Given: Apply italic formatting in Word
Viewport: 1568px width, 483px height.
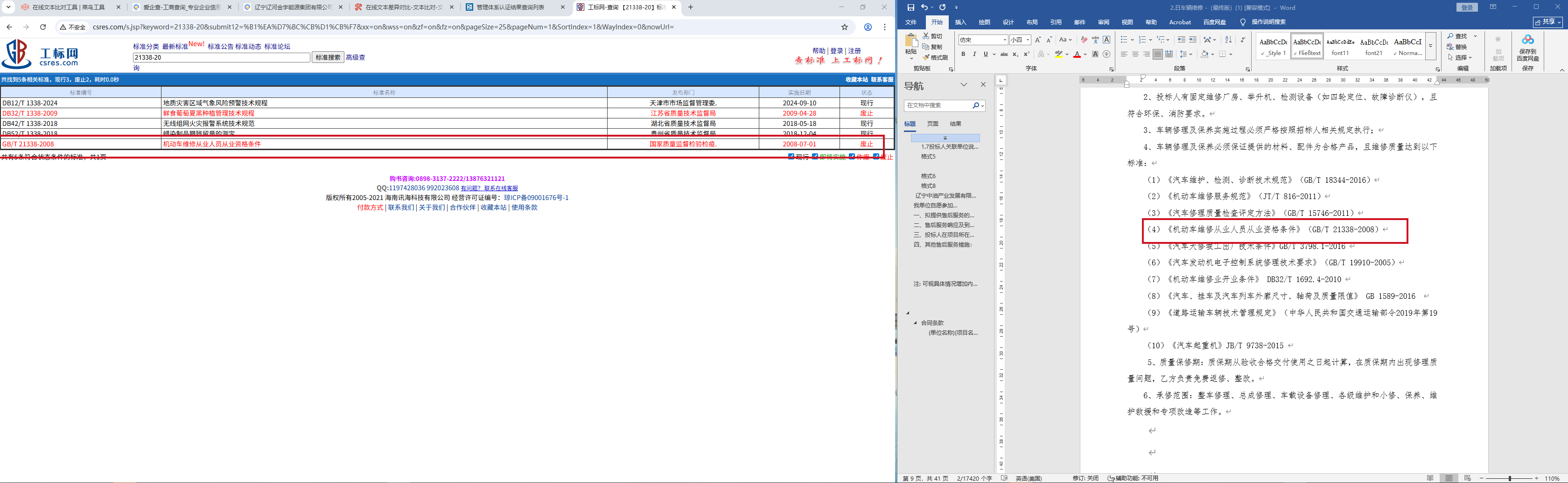Looking at the screenshot, I should coord(974,54).
